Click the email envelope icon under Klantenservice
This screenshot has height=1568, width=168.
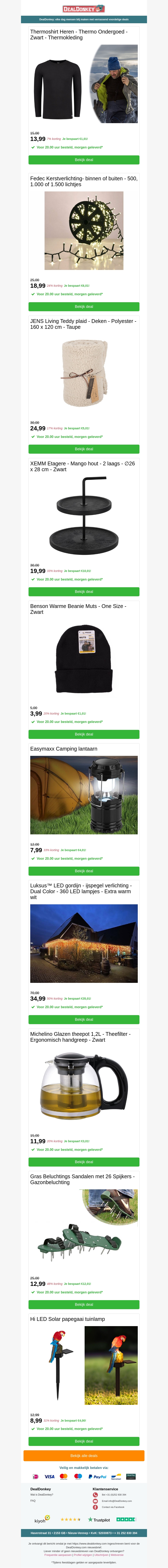95,1501
